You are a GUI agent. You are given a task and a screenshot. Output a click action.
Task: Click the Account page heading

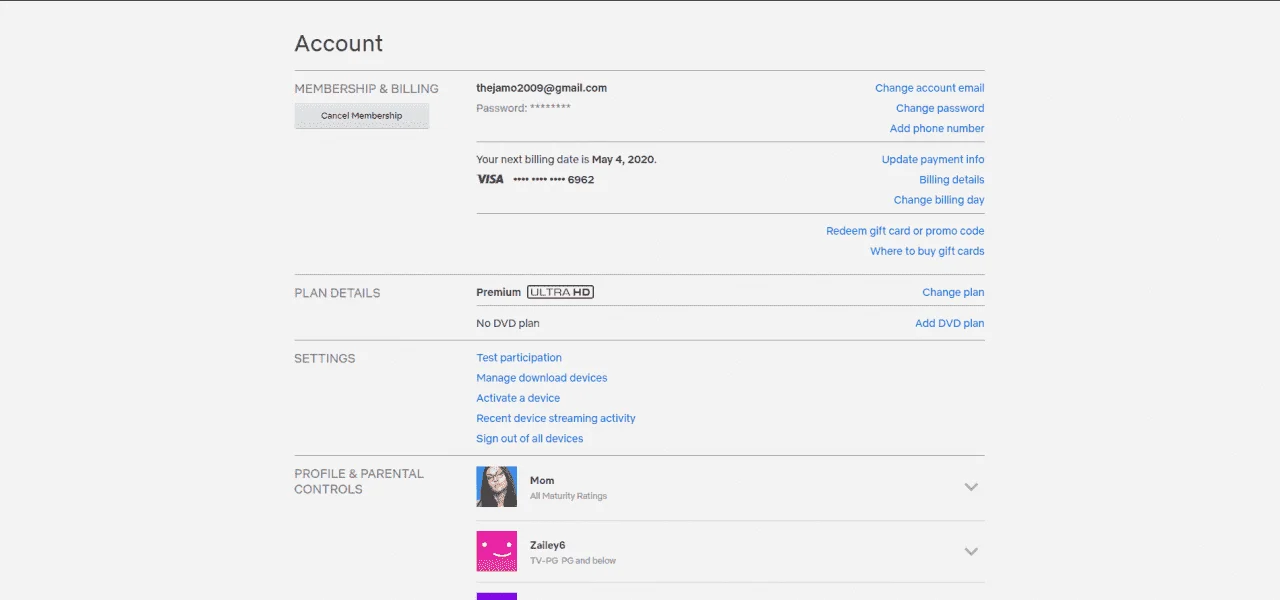pyautogui.click(x=338, y=44)
